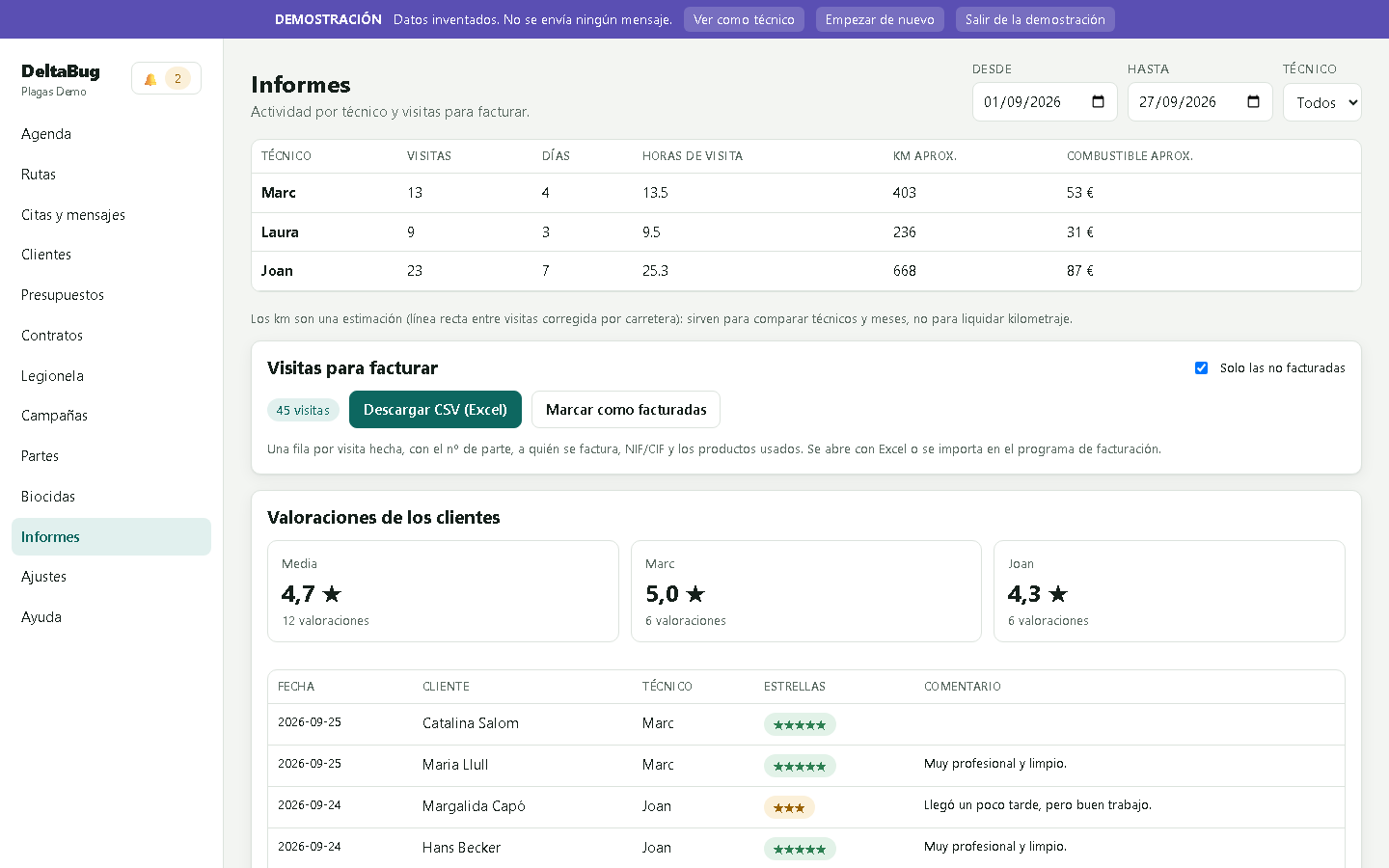Open Contratos from the sidebar

point(111,336)
